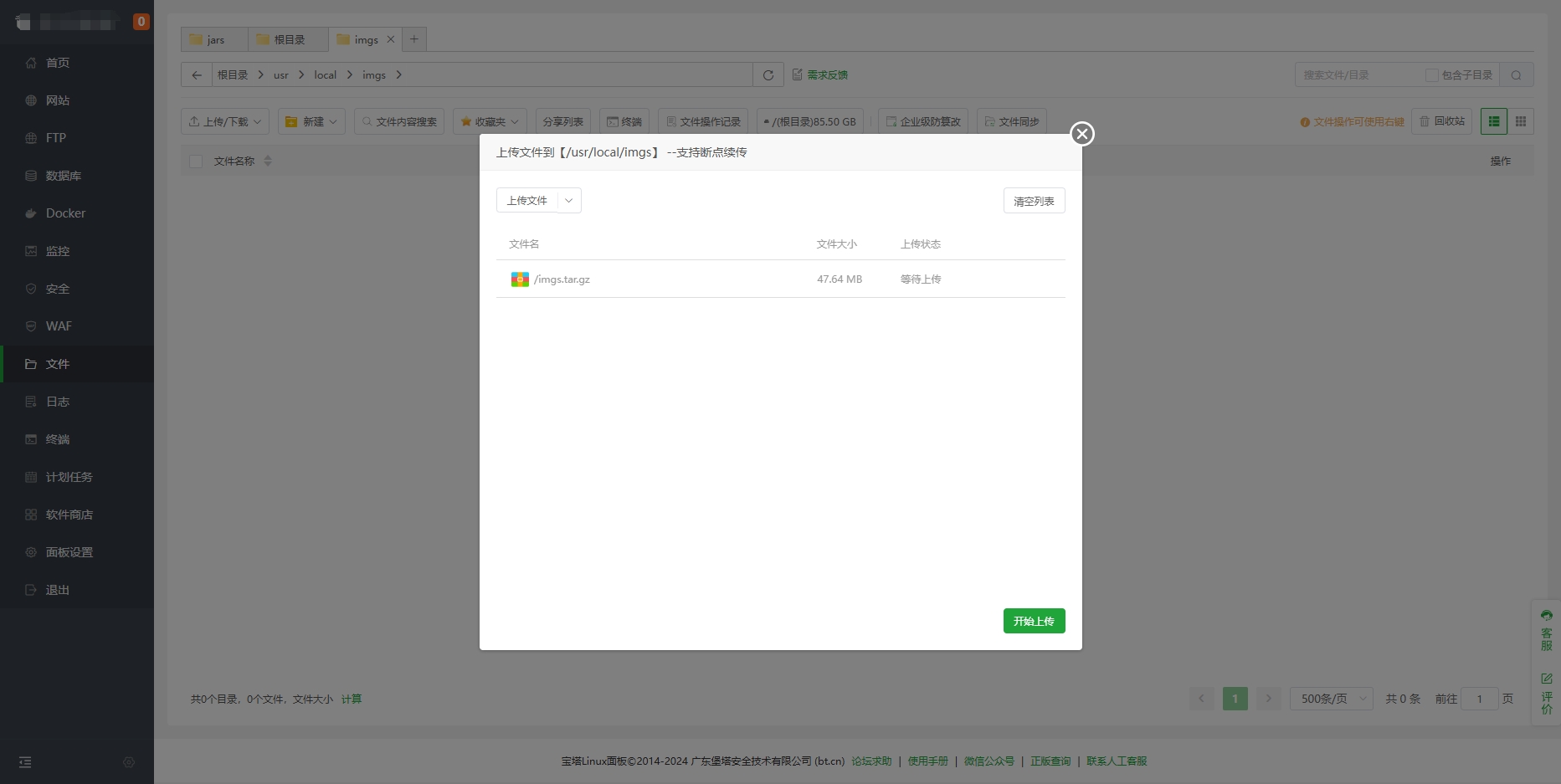
Task: Switch to the jars tab
Action: (x=214, y=39)
